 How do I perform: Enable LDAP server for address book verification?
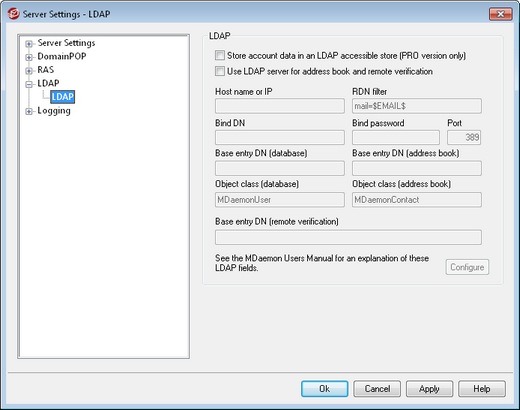click(x=220, y=71)
